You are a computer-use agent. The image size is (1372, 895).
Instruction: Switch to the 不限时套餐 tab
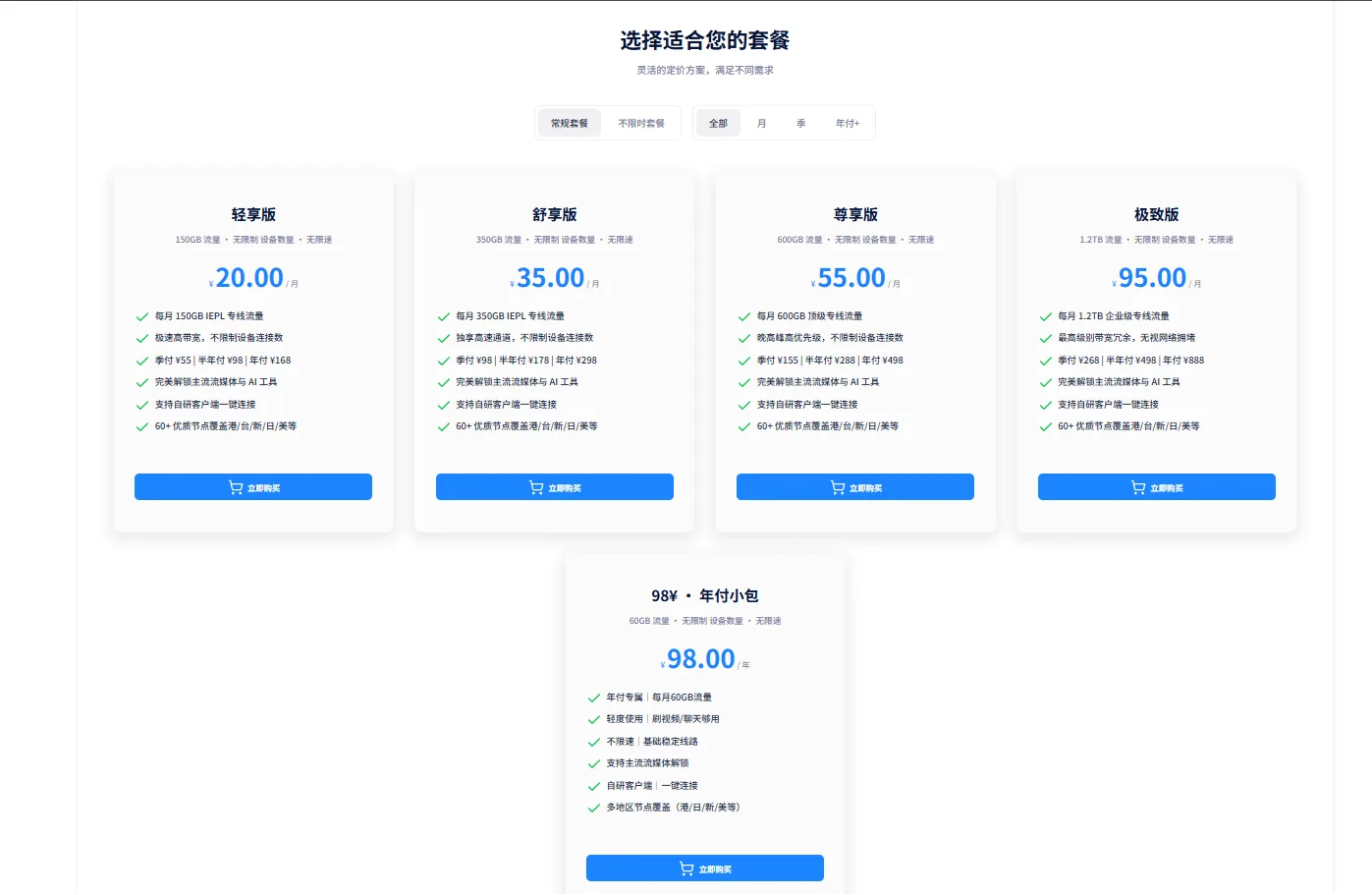[641, 124]
